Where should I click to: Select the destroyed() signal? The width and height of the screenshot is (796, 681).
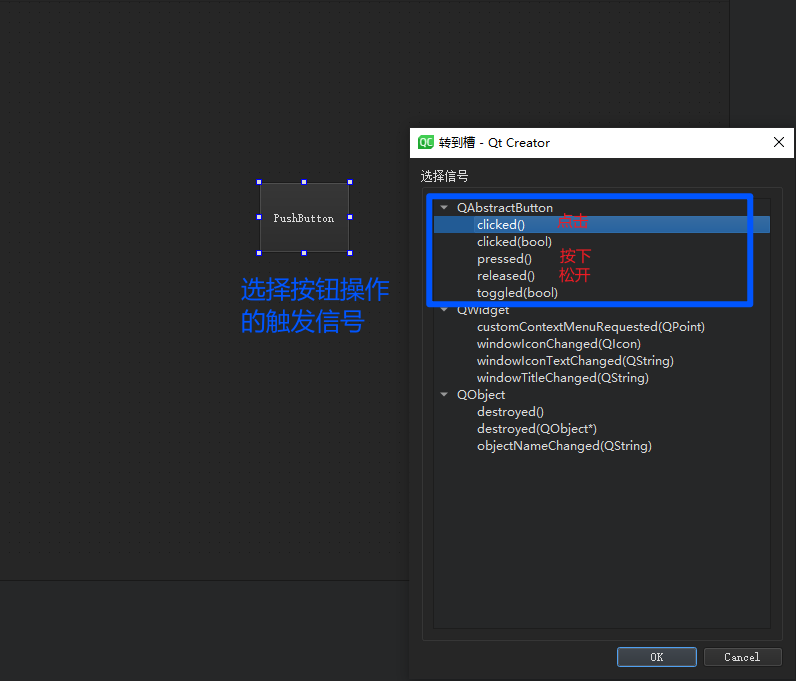[510, 412]
